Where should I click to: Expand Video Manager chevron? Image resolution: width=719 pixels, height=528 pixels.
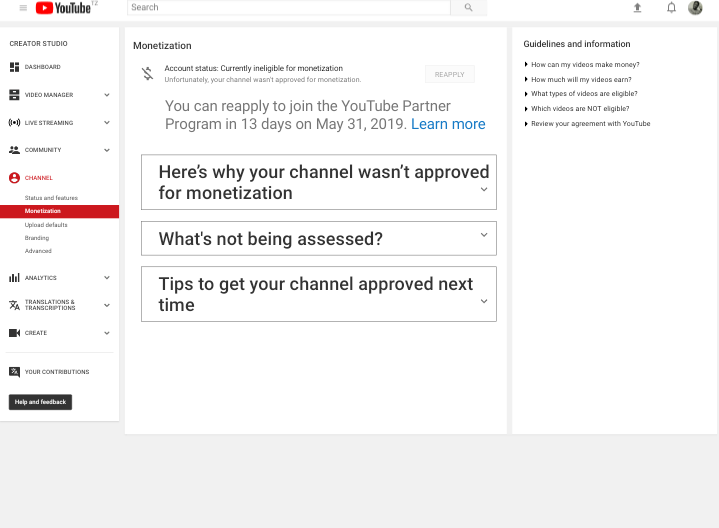tap(107, 95)
